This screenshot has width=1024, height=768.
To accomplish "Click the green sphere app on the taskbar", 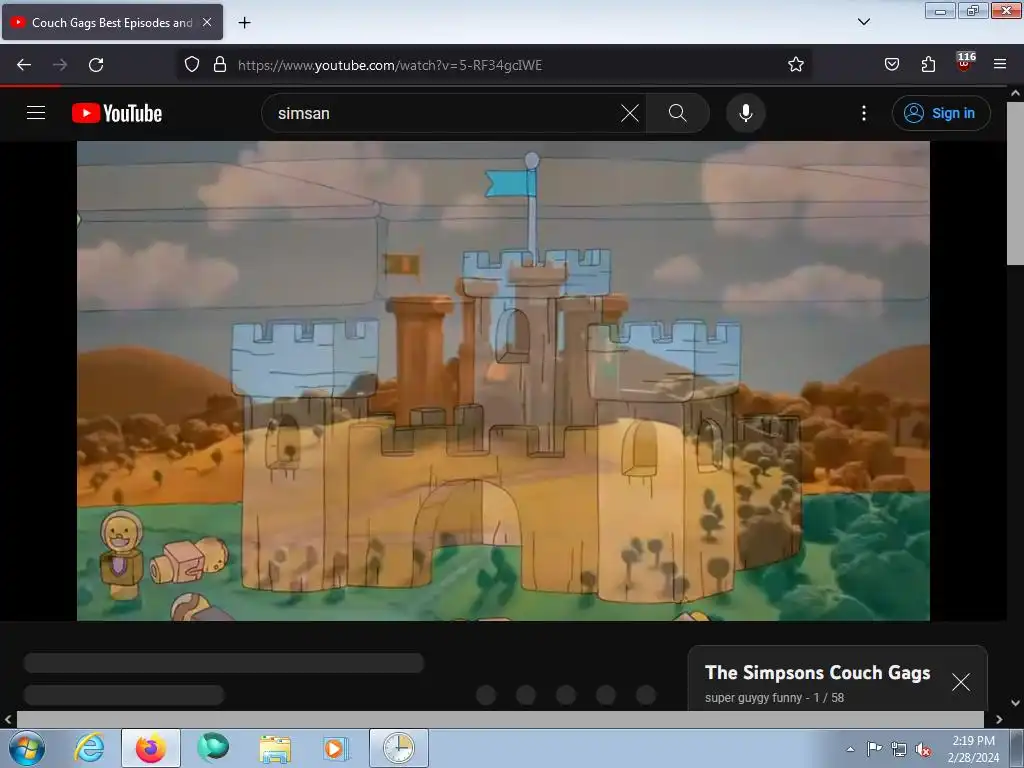I will pos(214,748).
